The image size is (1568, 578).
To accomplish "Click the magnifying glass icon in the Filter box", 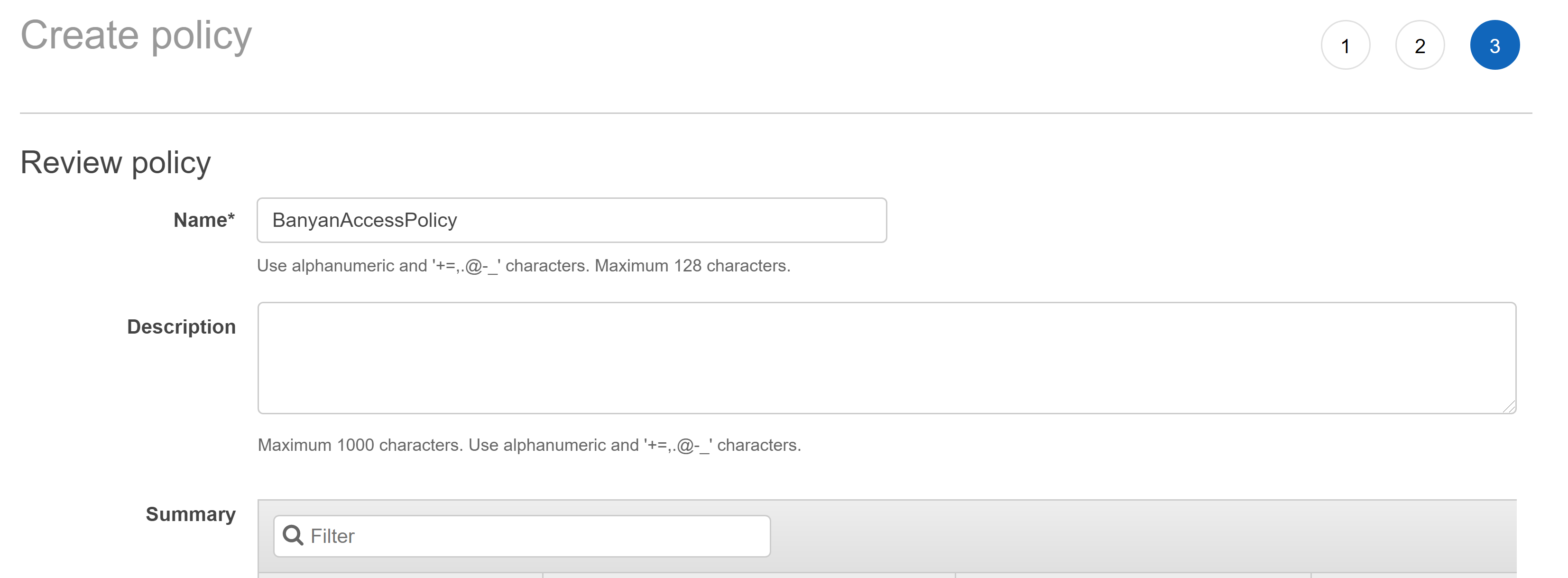I will (x=294, y=535).
